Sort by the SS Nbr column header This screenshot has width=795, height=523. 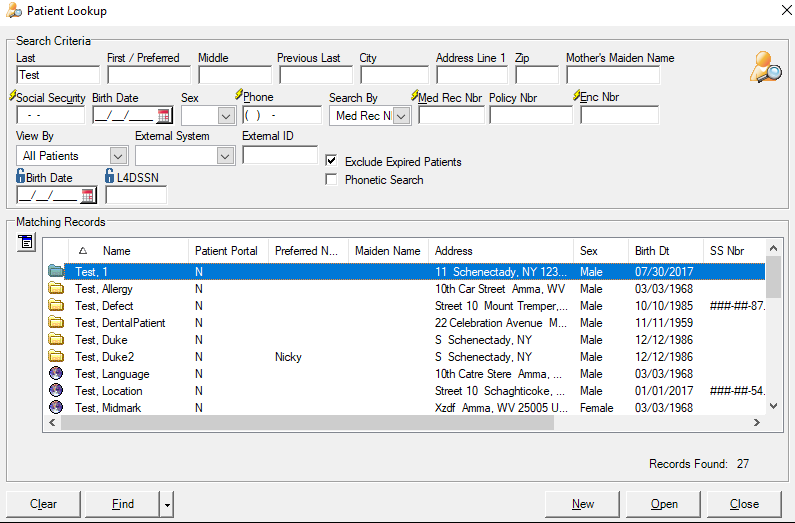coord(734,251)
